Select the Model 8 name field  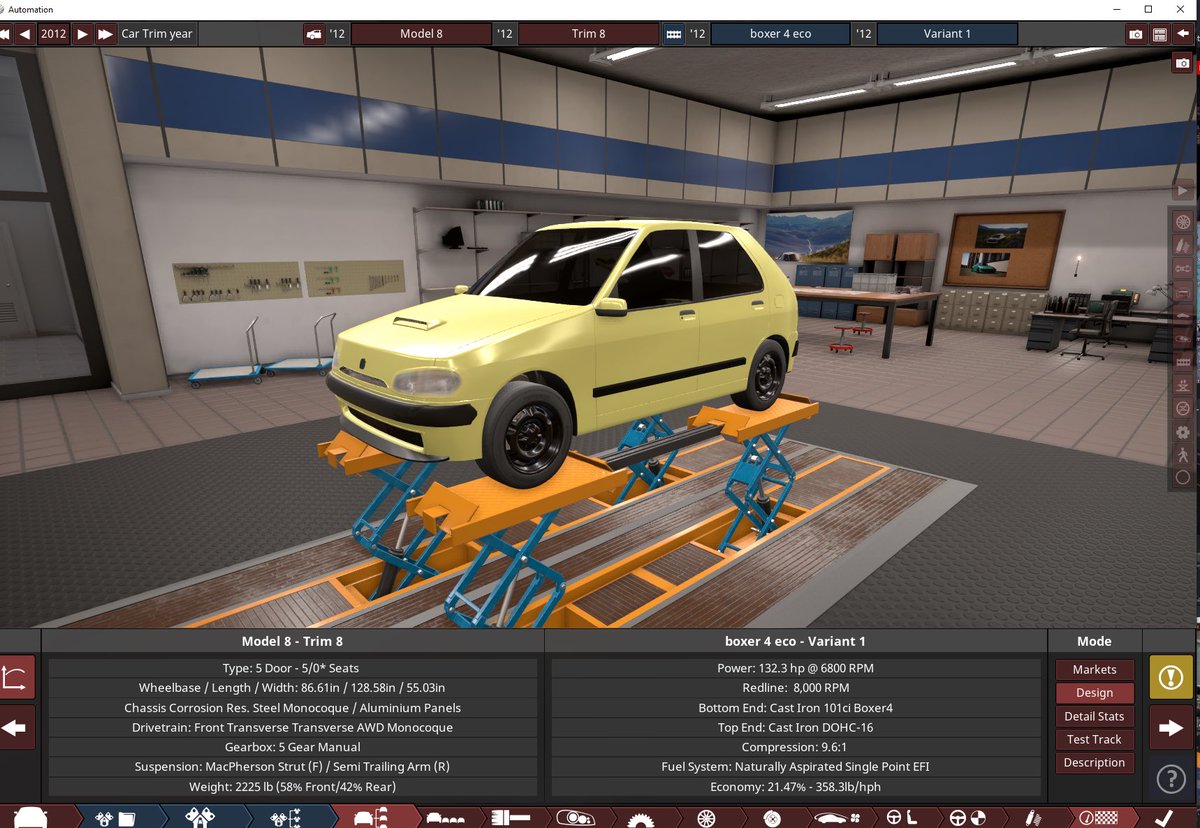(421, 34)
